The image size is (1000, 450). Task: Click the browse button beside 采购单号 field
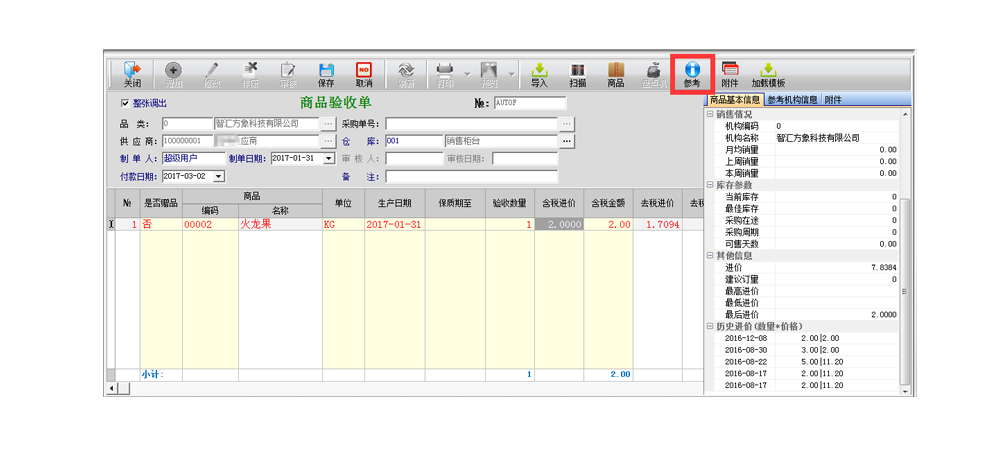click(x=568, y=123)
